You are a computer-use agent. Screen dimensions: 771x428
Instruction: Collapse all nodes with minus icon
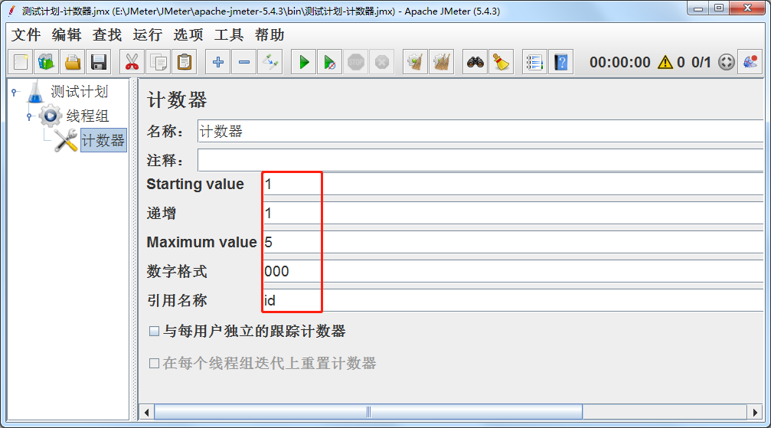click(x=244, y=62)
